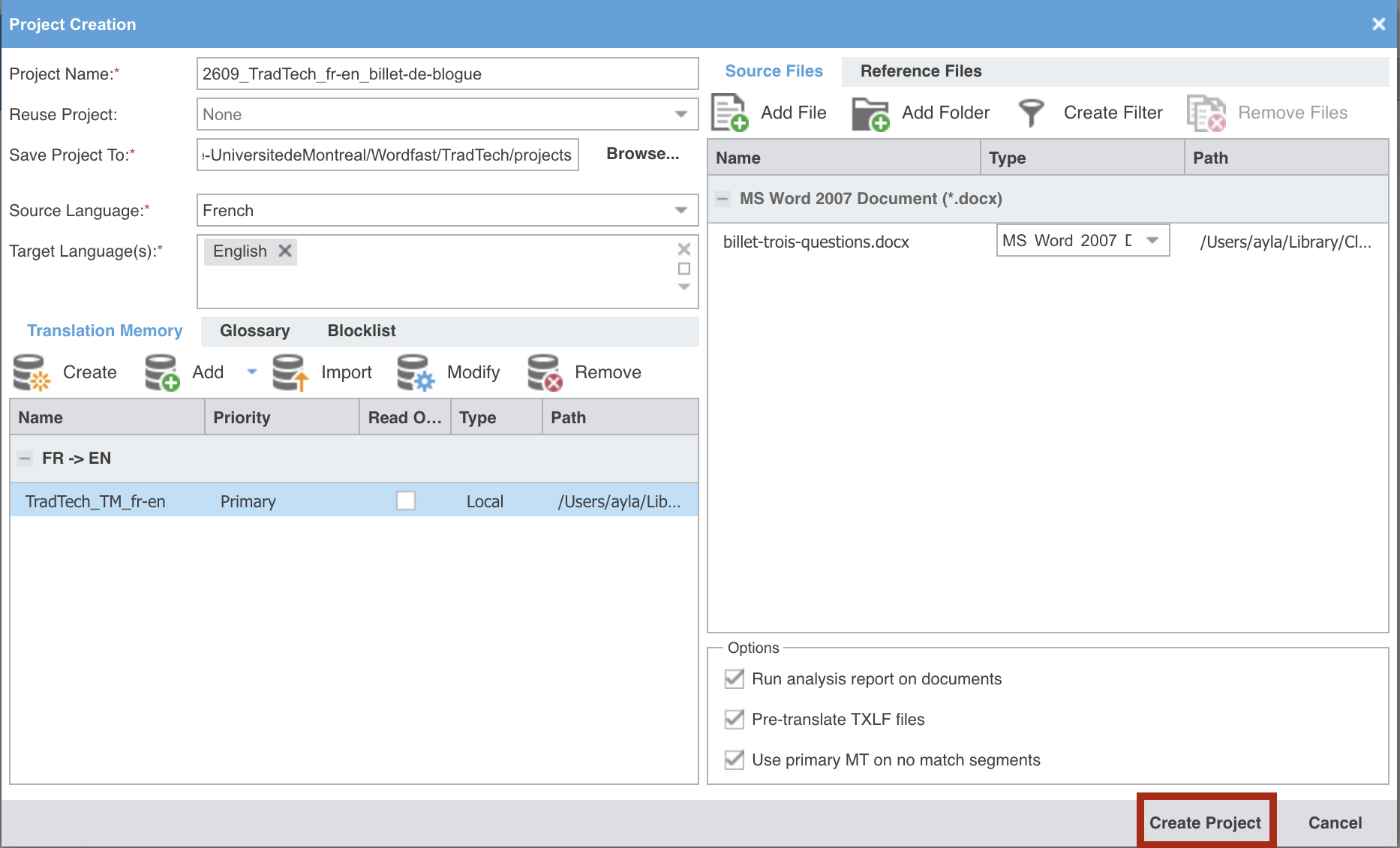The width and height of the screenshot is (1400, 848).
Task: Click the Create Project button
Action: click(1205, 822)
